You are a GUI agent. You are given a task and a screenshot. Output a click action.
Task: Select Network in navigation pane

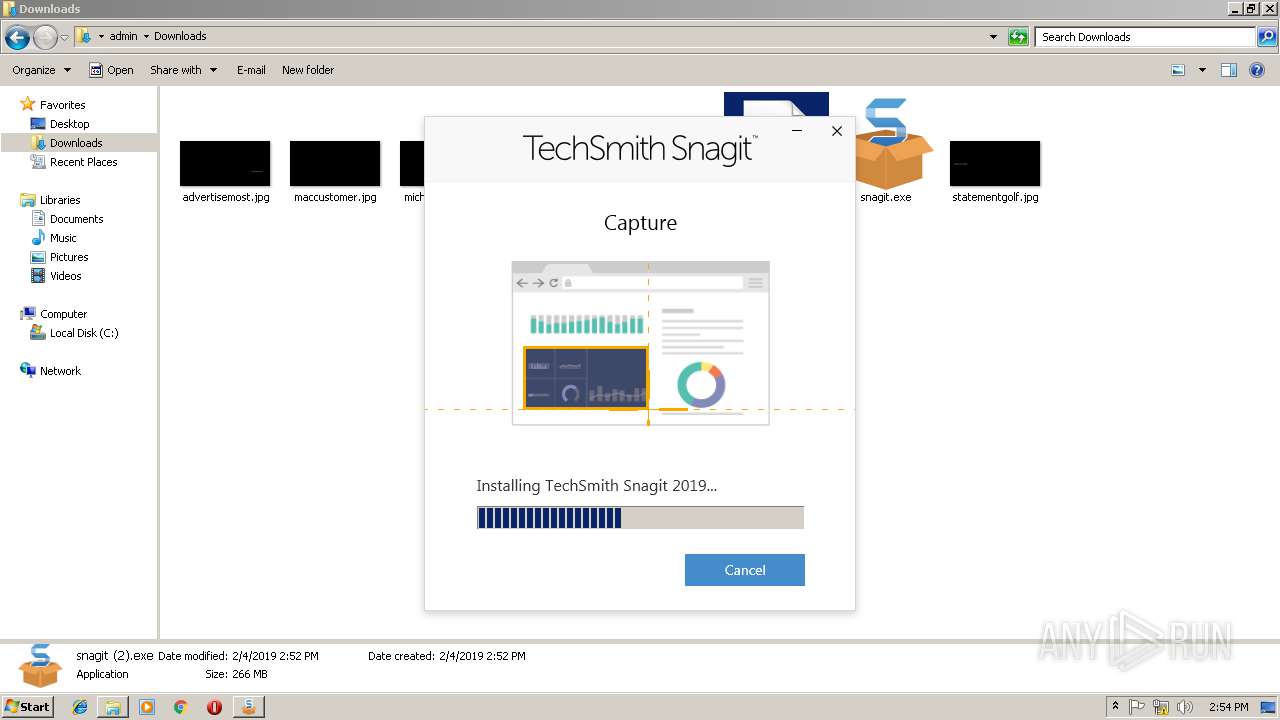click(60, 371)
